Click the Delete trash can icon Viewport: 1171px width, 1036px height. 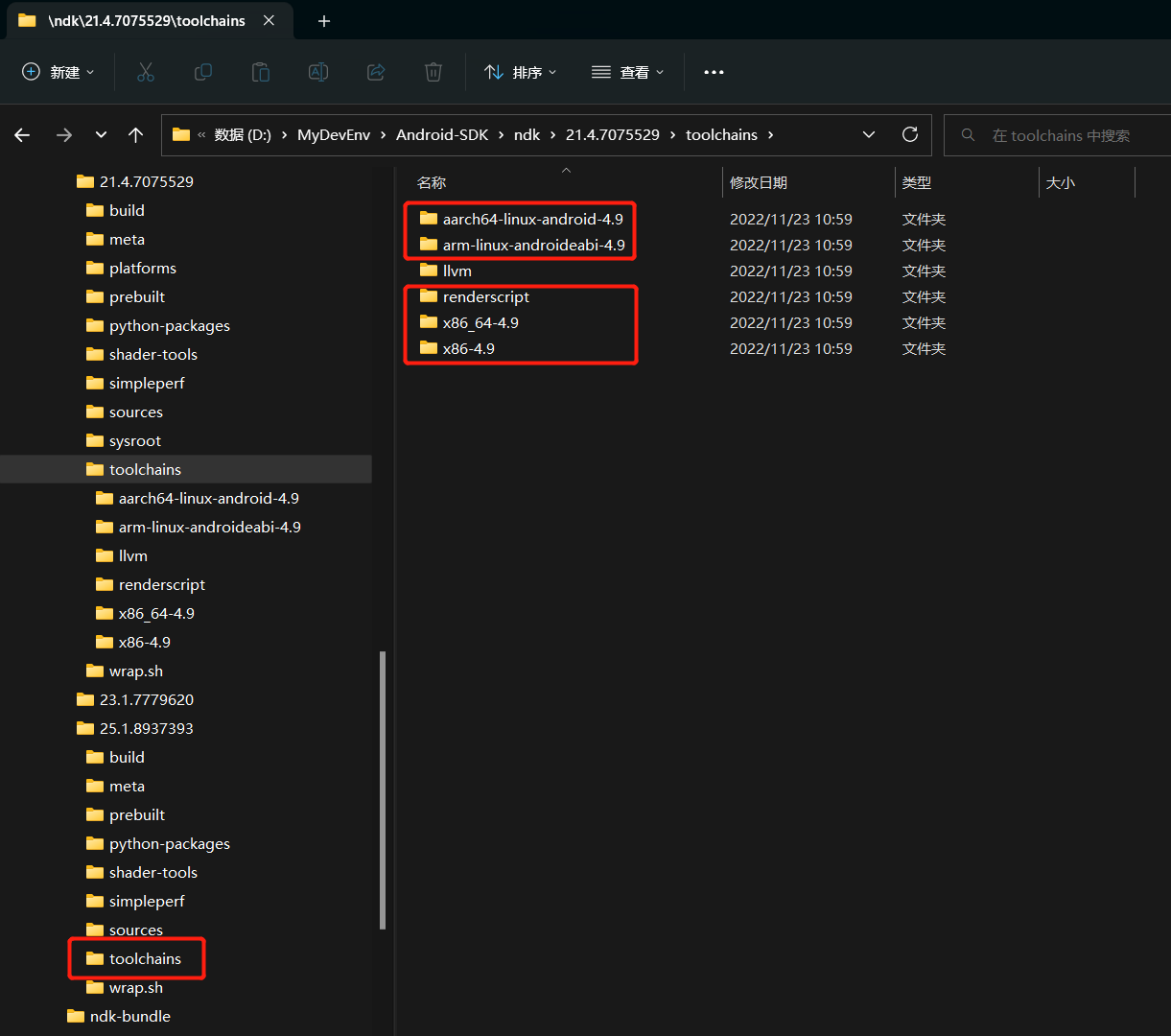click(x=433, y=72)
